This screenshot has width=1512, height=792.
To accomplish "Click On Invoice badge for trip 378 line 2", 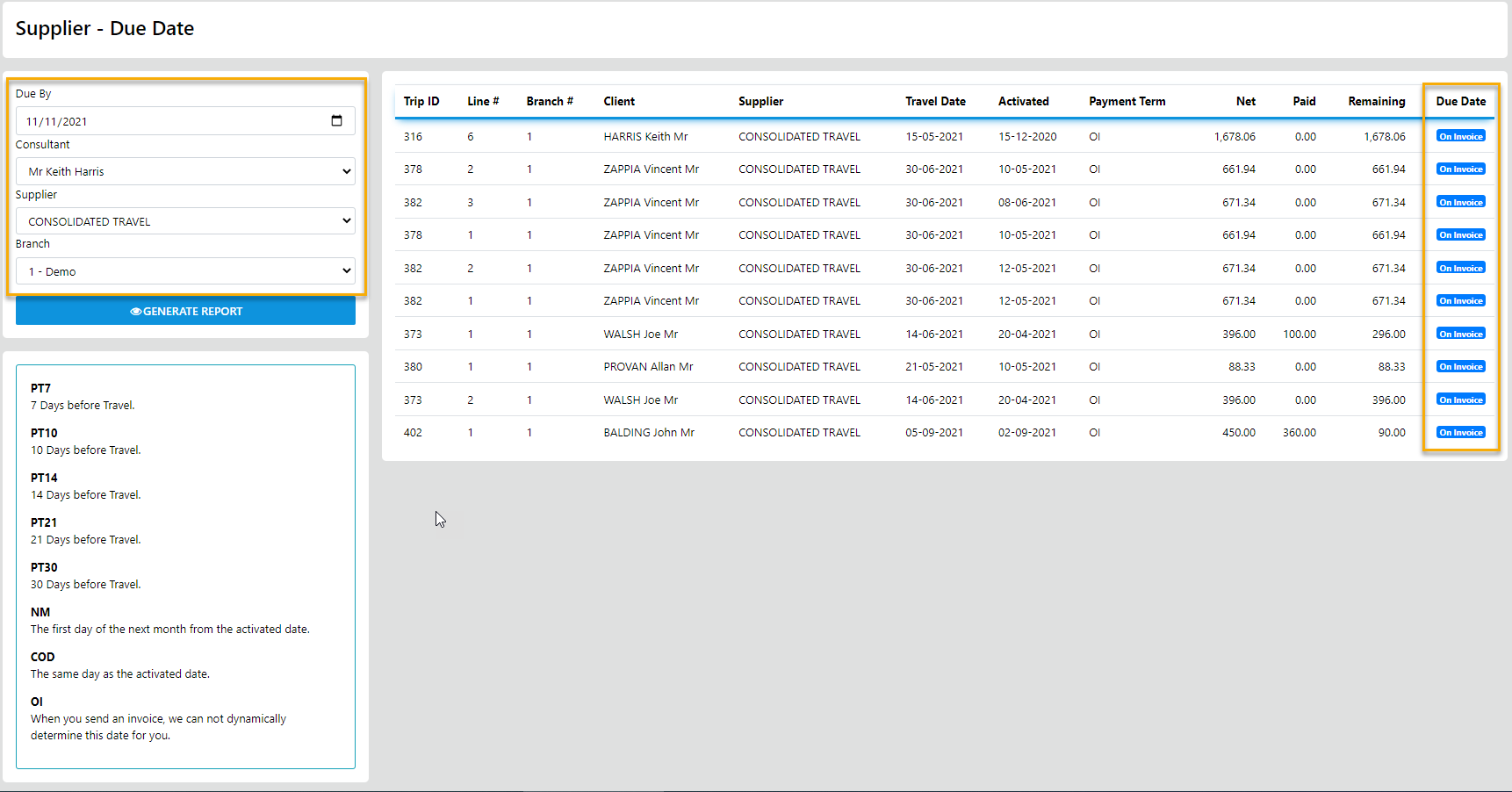I will [x=1460, y=169].
